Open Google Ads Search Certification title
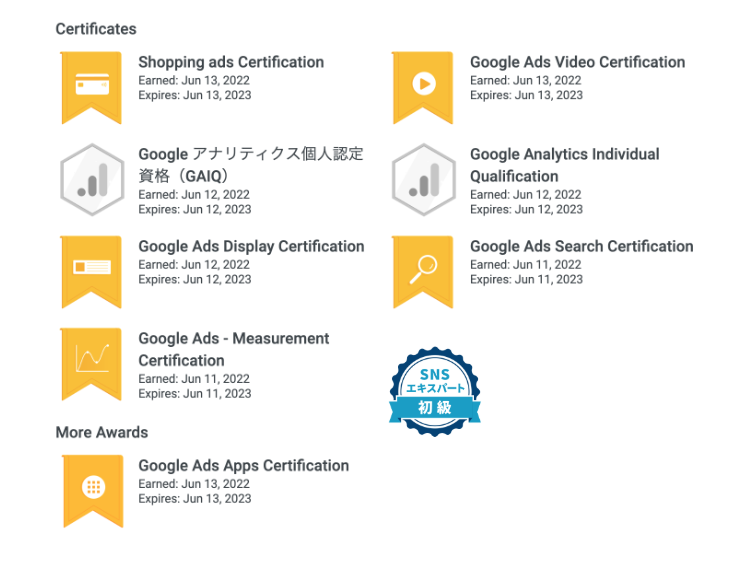The height and width of the screenshot is (562, 744). point(582,246)
